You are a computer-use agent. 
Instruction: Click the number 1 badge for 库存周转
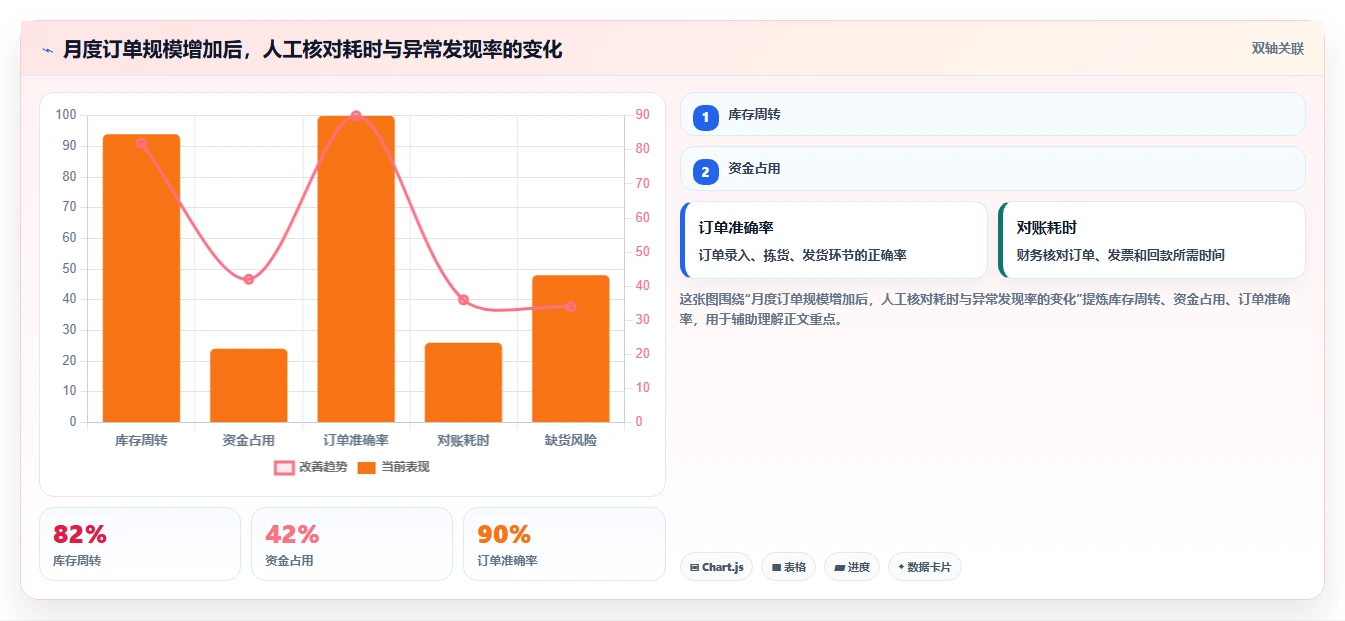[x=705, y=117]
